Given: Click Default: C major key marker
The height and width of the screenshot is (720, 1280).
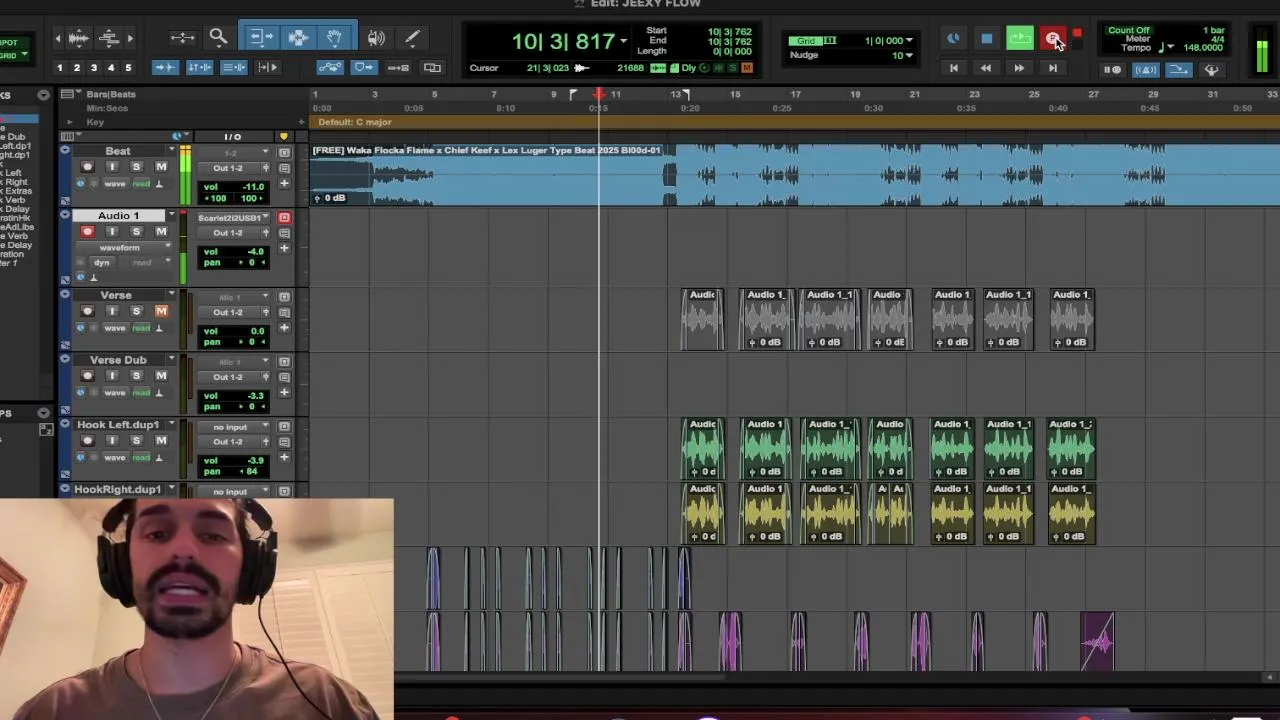Looking at the screenshot, I should point(355,122).
